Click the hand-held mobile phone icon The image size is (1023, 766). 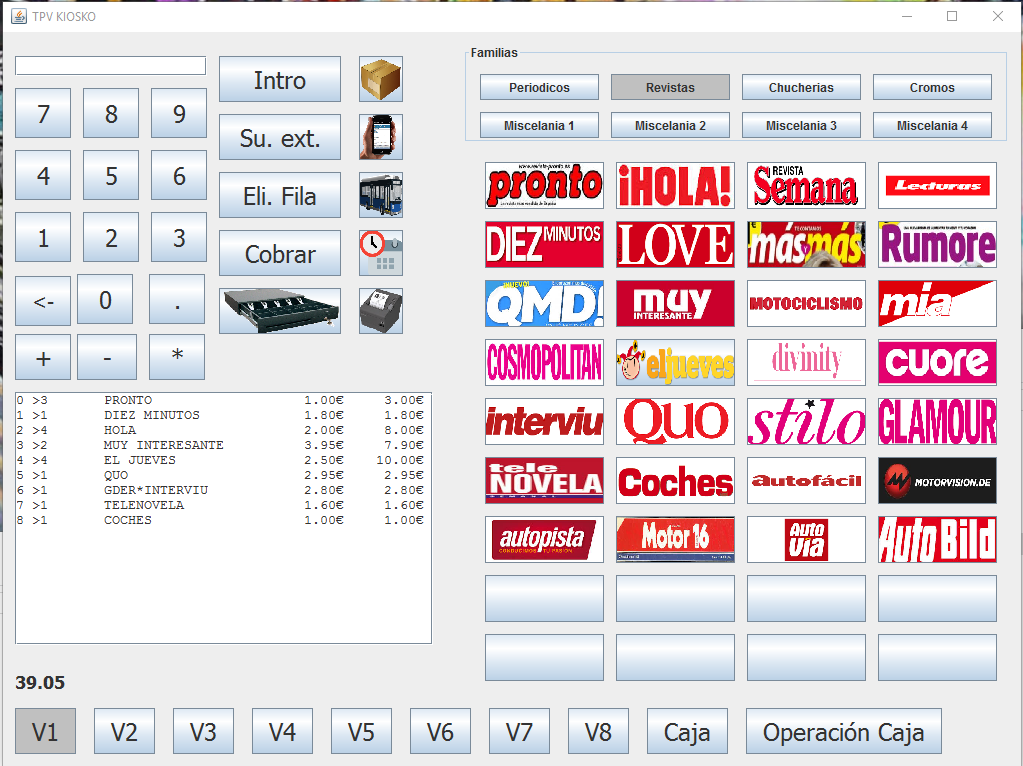tap(381, 137)
